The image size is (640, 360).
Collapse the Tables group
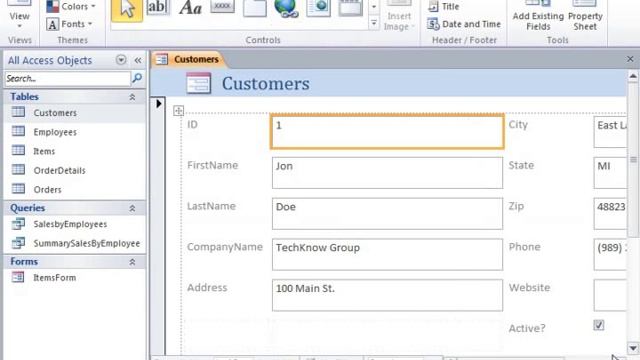[x=132, y=97]
